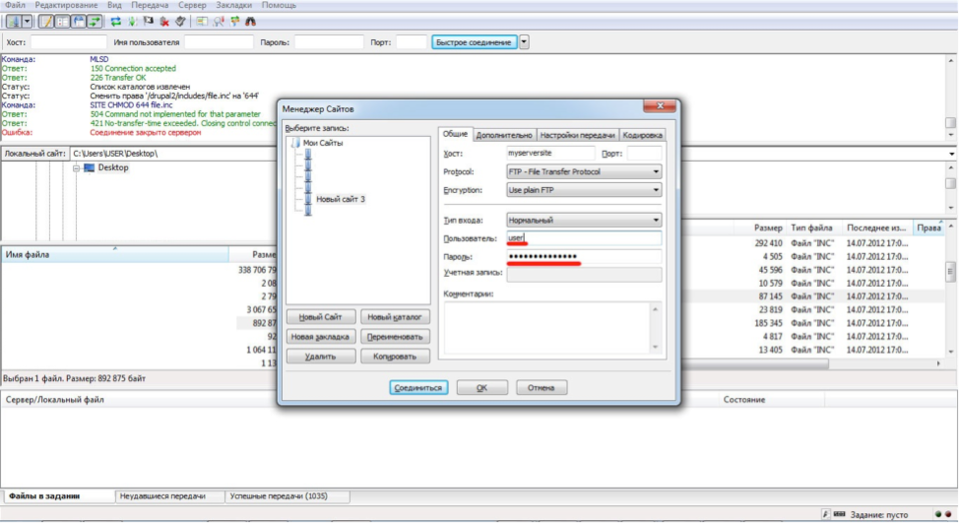Viewport: 959px width, 523px height.
Task: Click the reconnect to last server icon
Action: (180, 21)
